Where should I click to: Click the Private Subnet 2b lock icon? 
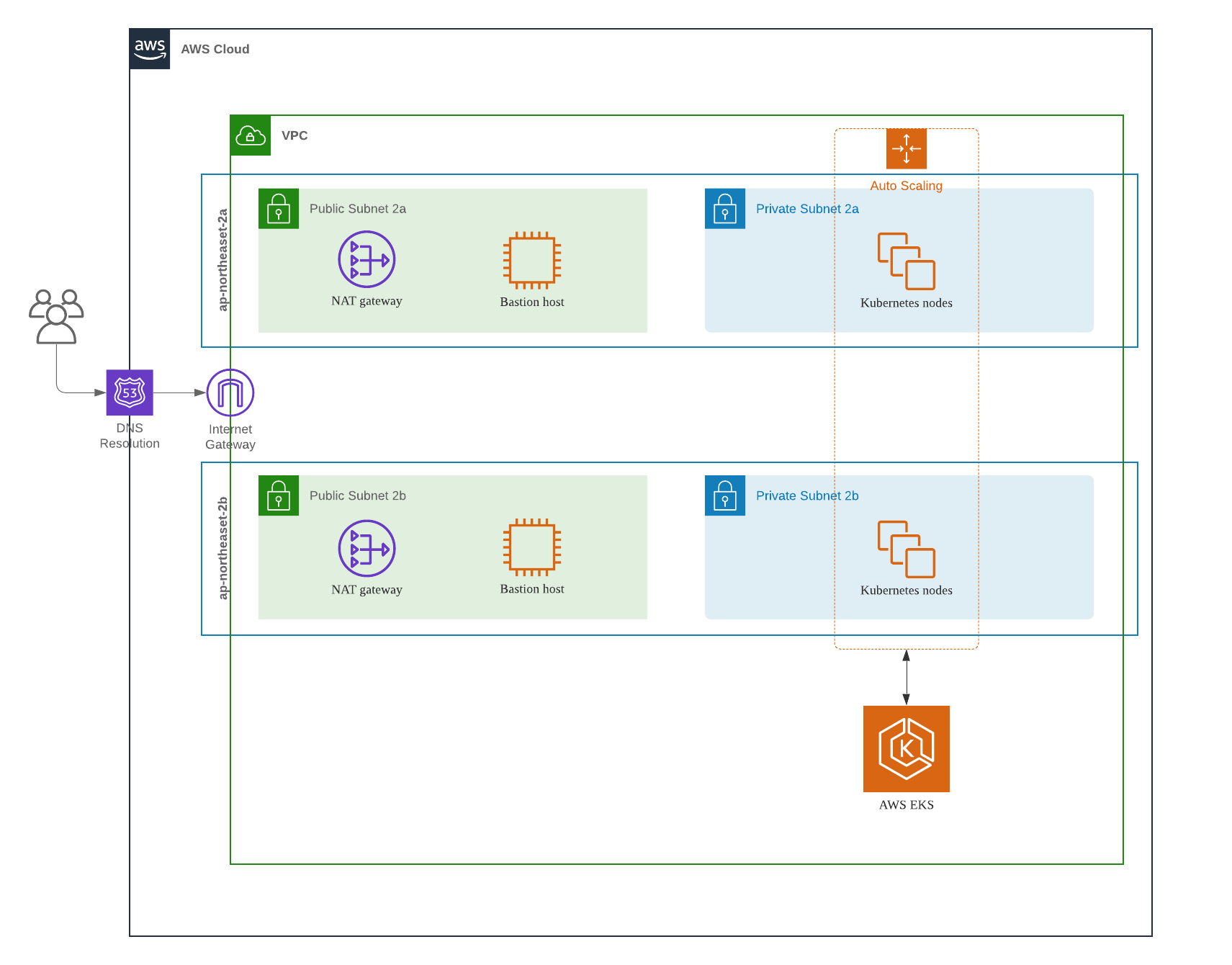pyautogui.click(x=725, y=495)
